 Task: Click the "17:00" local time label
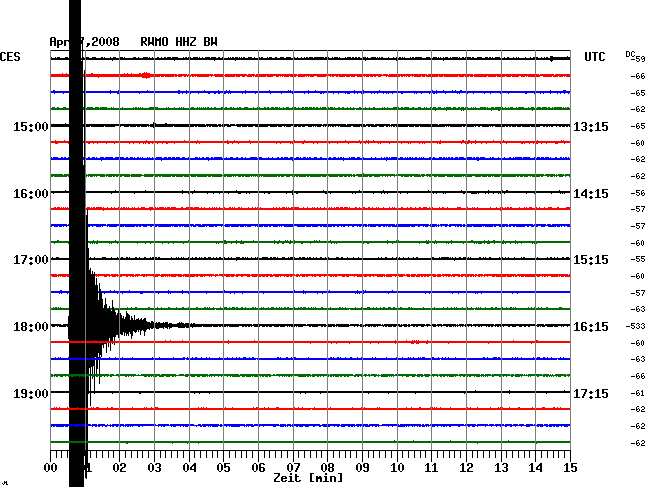tap(31, 260)
